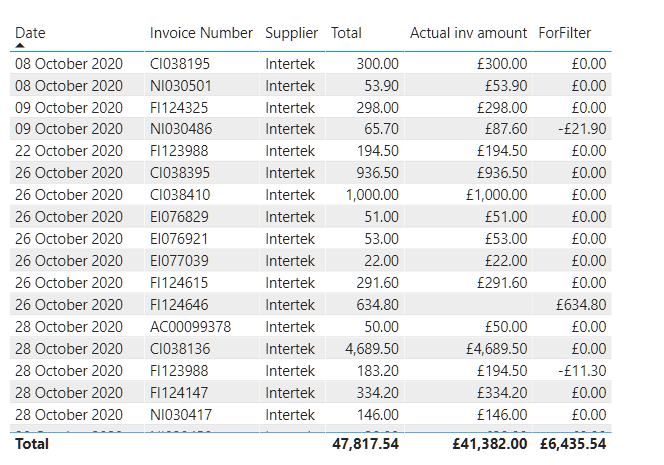Screen dimensions: 664x465
Task: Select invoice number EI076921
Action: [x=179, y=239]
